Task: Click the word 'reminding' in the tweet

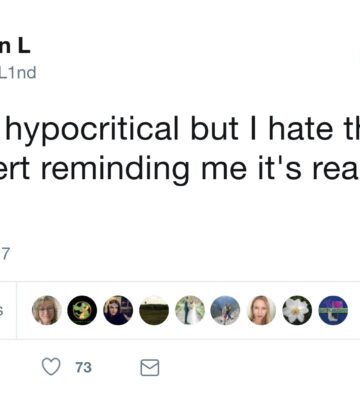Action: point(115,169)
